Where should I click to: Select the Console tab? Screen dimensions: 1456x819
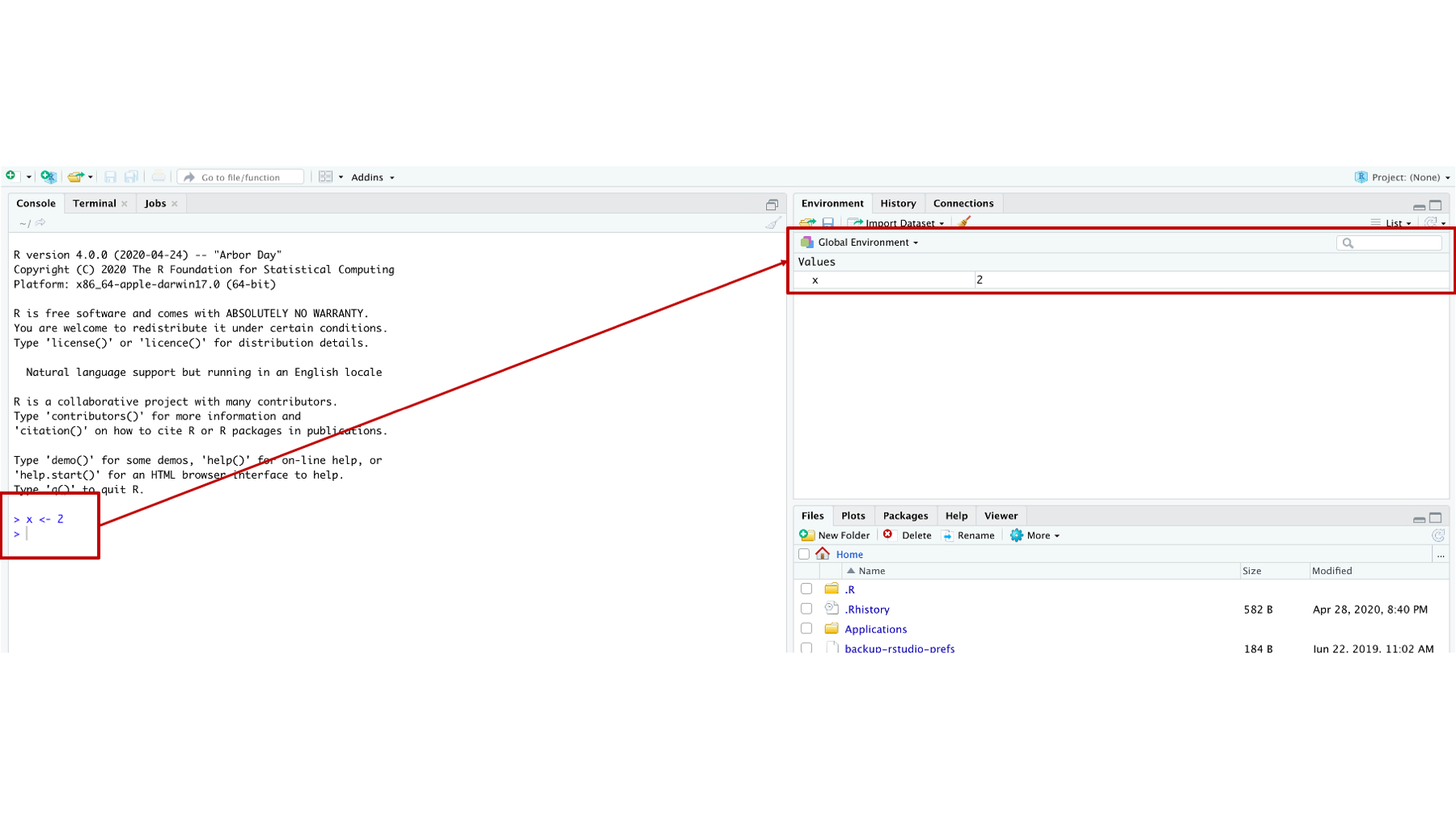36,204
